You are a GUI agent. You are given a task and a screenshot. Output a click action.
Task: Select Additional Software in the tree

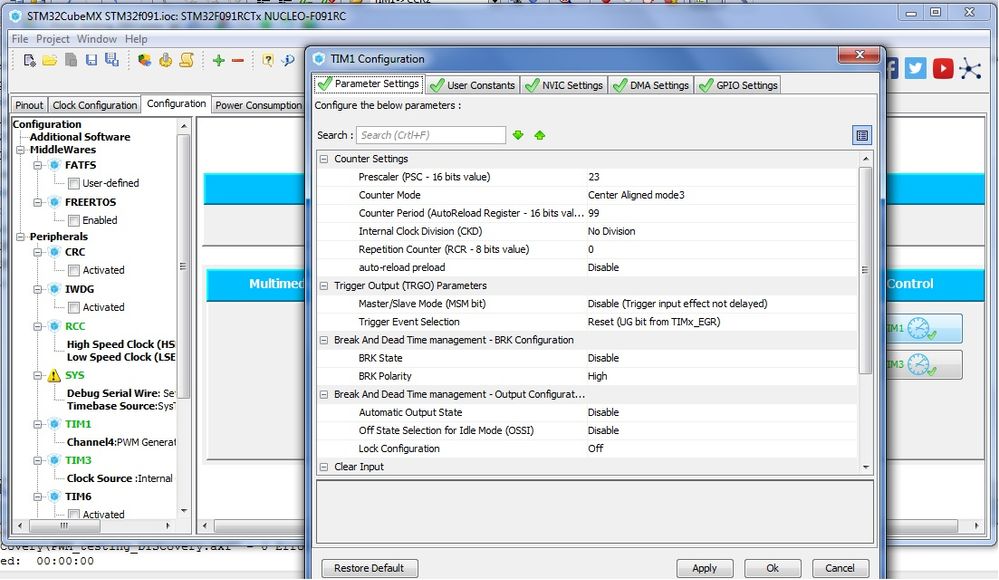click(x=80, y=137)
